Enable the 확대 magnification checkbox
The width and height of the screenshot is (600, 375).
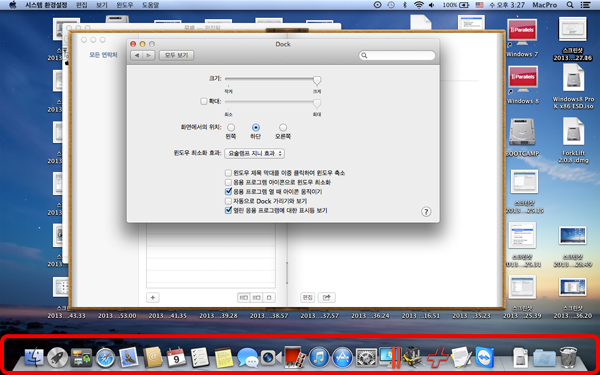pyautogui.click(x=204, y=101)
